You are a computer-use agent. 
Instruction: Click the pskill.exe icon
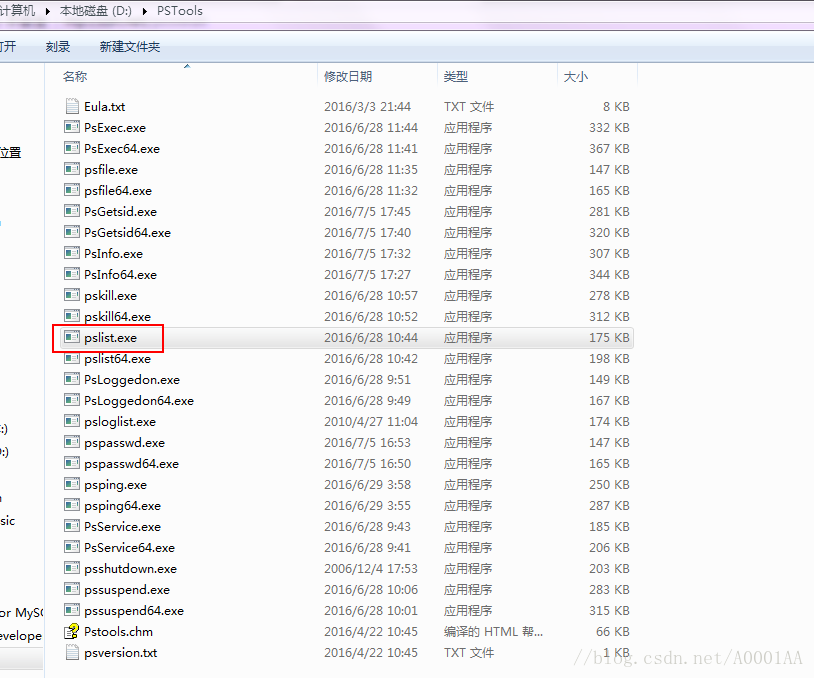[x=72, y=295]
